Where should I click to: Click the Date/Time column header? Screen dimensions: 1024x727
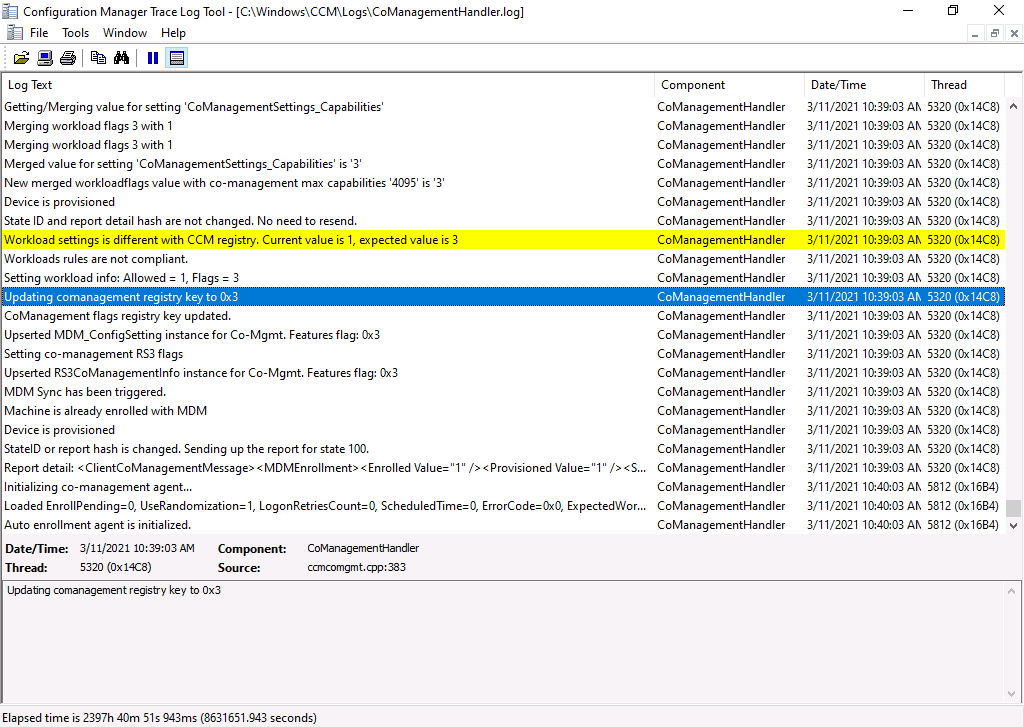pyautogui.click(x=864, y=85)
